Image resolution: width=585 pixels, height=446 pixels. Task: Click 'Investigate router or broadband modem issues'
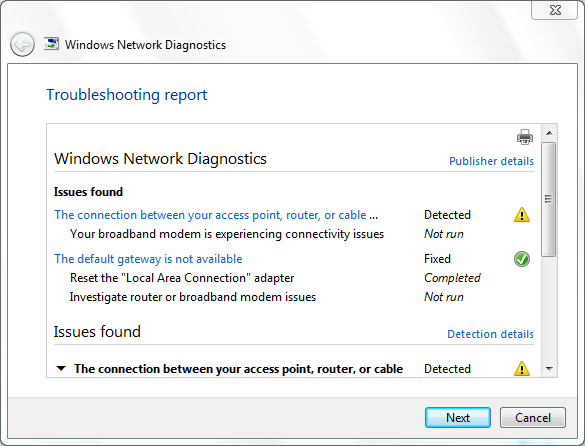coord(193,297)
